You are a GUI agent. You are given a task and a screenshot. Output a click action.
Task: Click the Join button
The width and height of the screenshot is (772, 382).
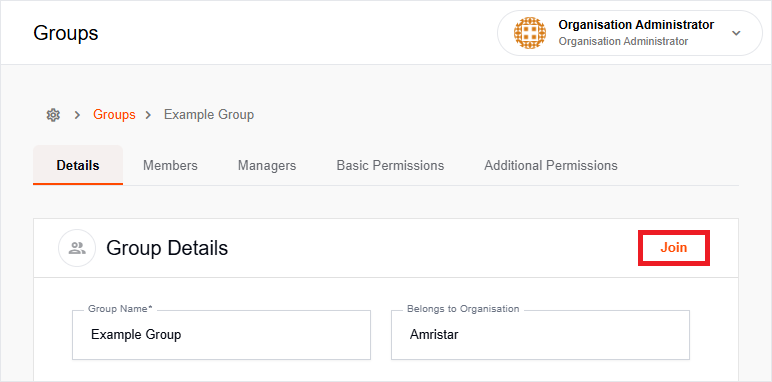coord(674,248)
